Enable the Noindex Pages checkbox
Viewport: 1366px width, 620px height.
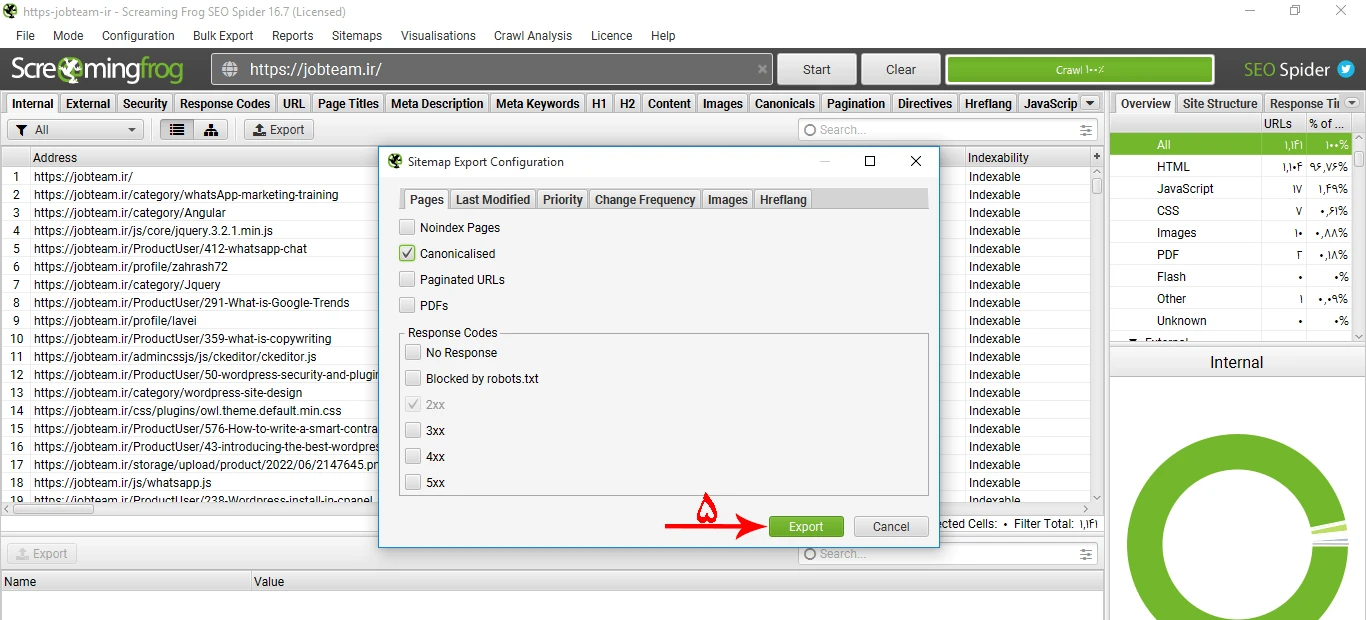pos(407,227)
